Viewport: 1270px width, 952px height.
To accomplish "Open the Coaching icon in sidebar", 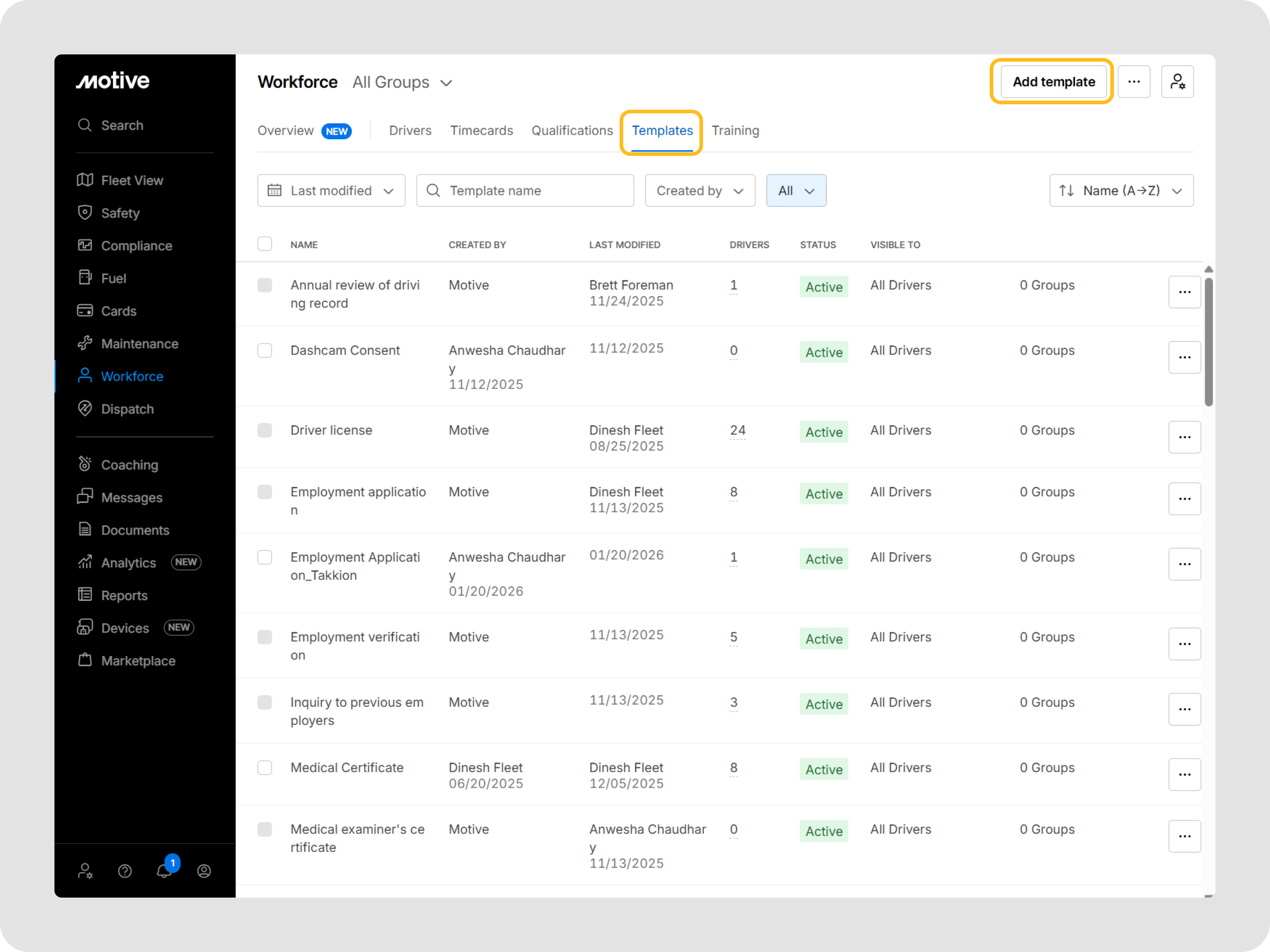I will [x=85, y=464].
